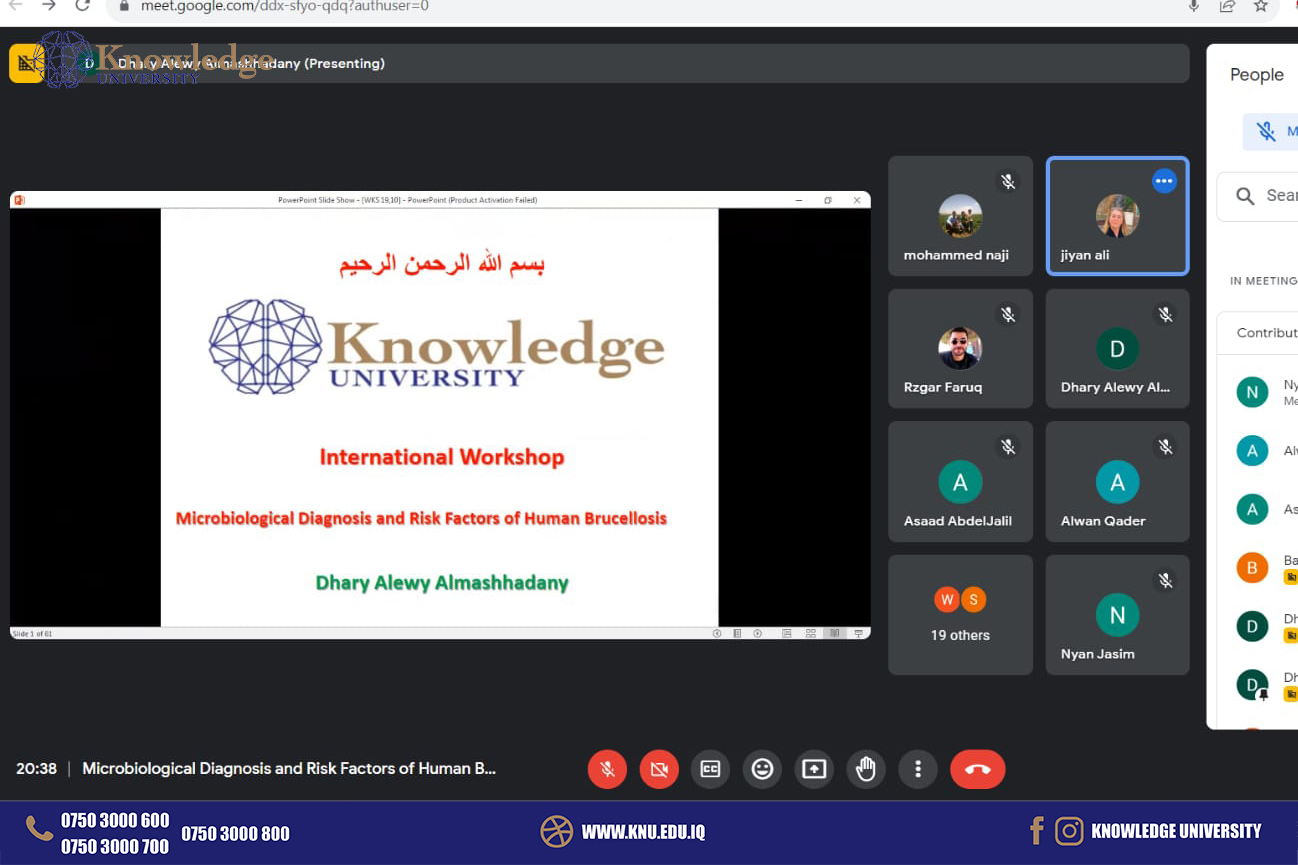This screenshot has height=865, width=1298.
Task: Click the see all slides icon in PowerPoint status bar
Action: [x=737, y=633]
